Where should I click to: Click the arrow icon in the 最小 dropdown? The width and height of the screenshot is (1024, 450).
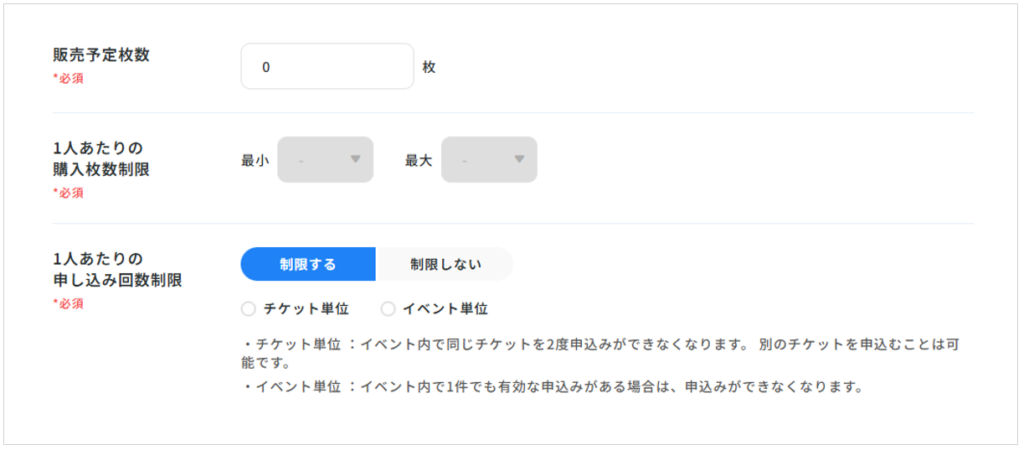tap(355, 160)
